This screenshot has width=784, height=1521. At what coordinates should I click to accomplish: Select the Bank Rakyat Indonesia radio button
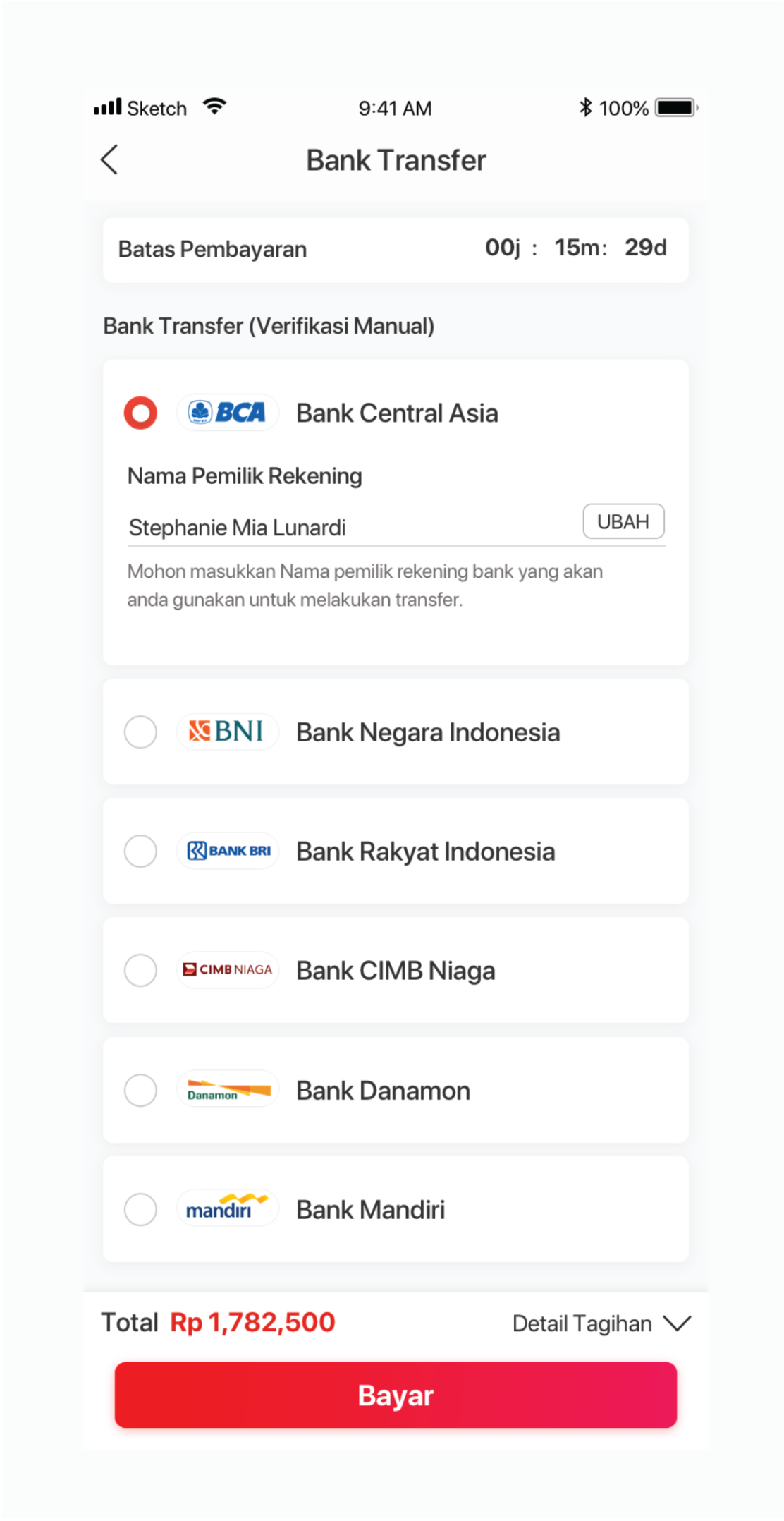(140, 851)
